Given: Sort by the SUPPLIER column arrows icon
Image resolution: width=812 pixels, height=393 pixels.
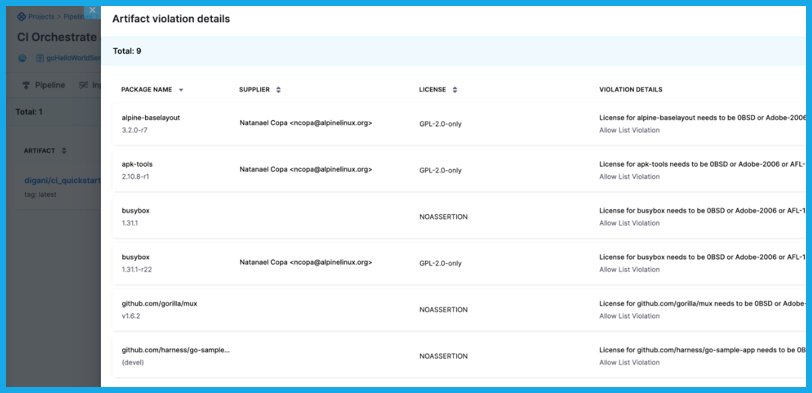Looking at the screenshot, I should point(279,90).
